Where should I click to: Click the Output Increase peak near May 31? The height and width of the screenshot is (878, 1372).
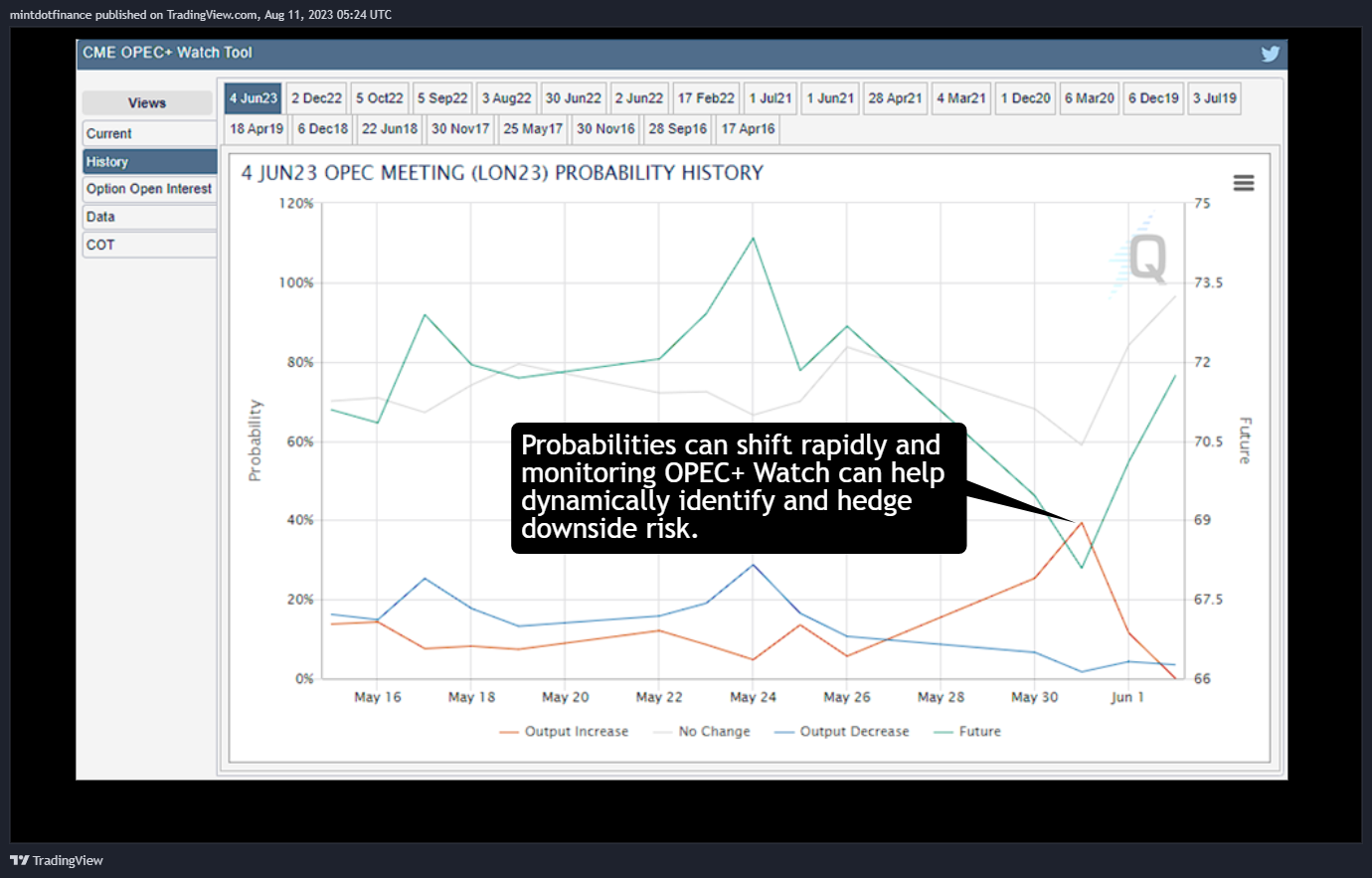[x=1082, y=522]
